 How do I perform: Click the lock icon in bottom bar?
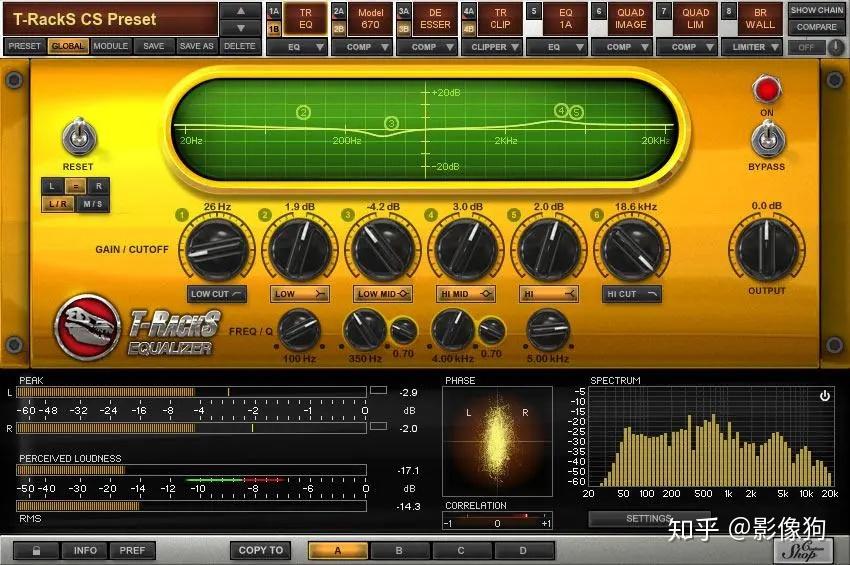pyautogui.click(x=36, y=550)
